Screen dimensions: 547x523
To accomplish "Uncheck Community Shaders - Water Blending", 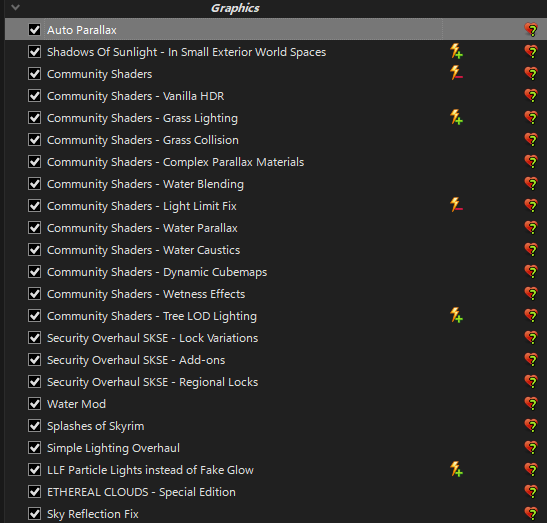I will point(35,184).
